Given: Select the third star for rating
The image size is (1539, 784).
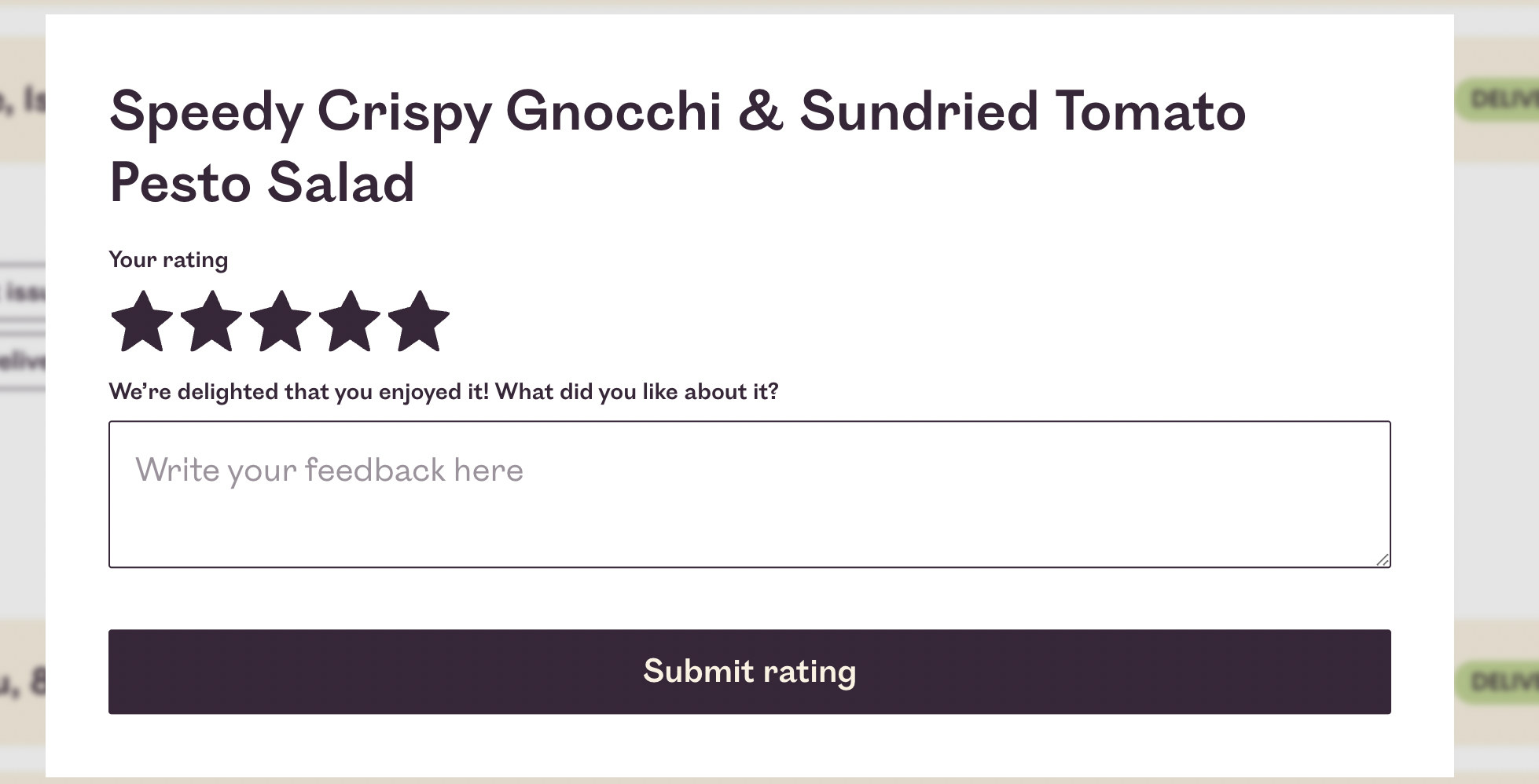Looking at the screenshot, I should [x=281, y=322].
